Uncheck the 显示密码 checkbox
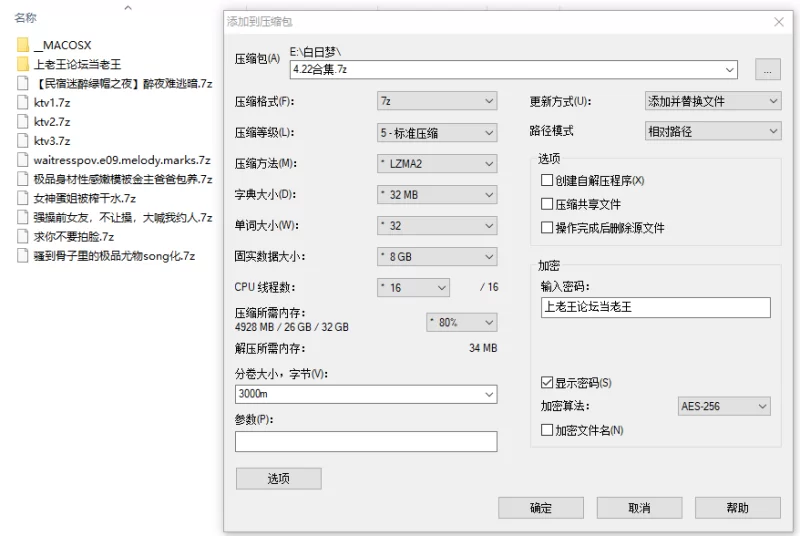The image size is (800, 536). click(546, 382)
